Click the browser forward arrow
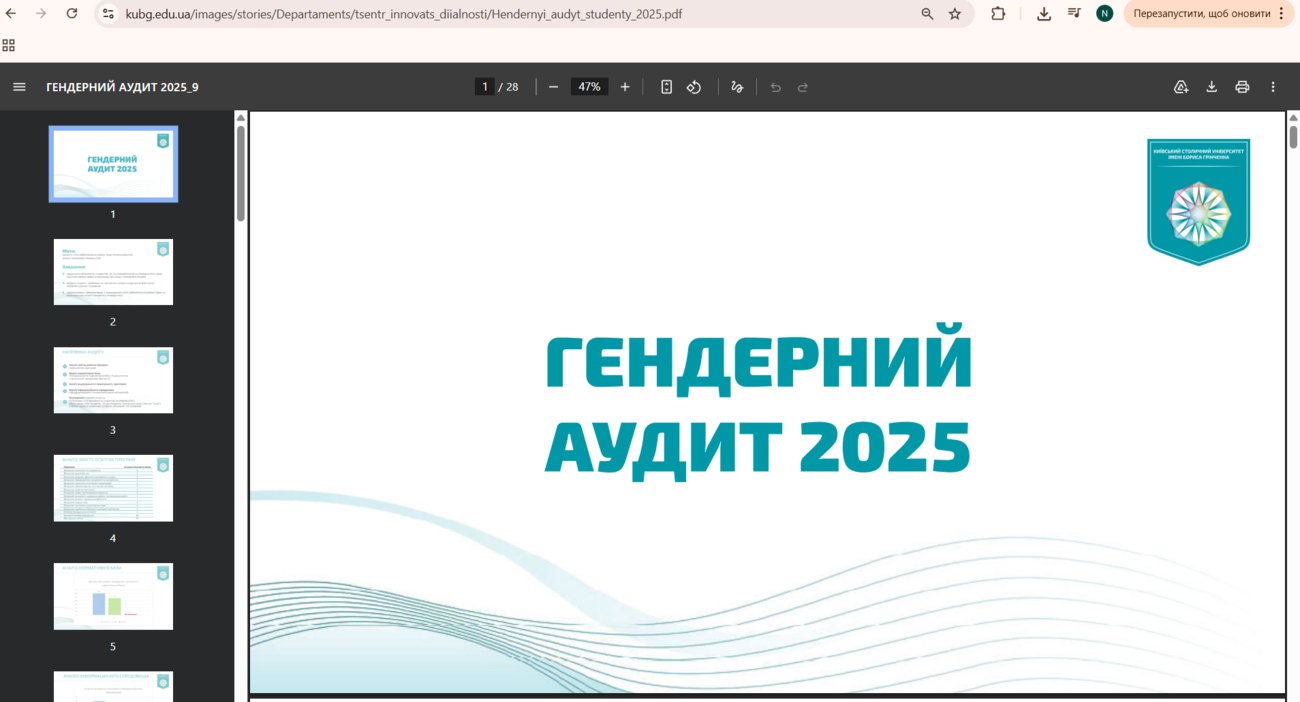This screenshot has height=702, width=1300. 41,14
